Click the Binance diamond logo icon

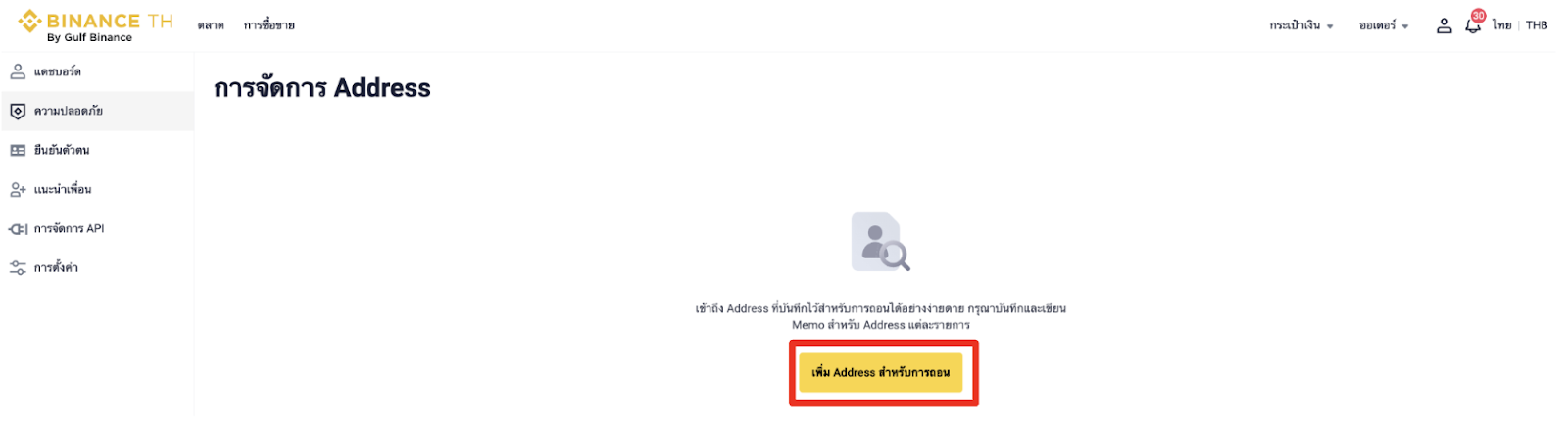pos(29,21)
